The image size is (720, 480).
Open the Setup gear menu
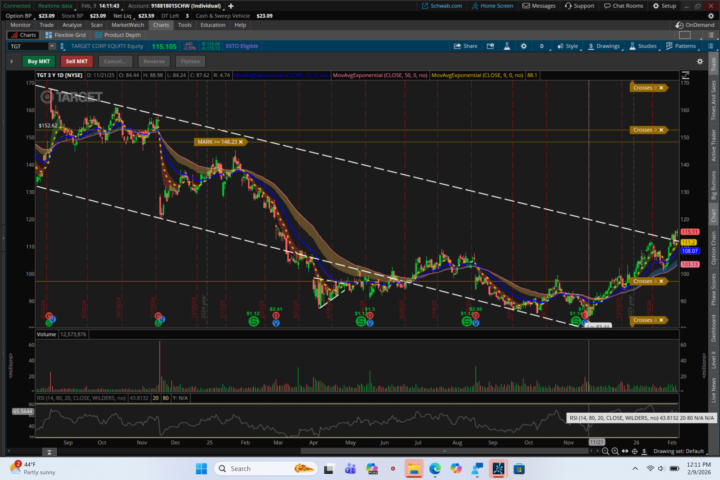(x=664, y=6)
